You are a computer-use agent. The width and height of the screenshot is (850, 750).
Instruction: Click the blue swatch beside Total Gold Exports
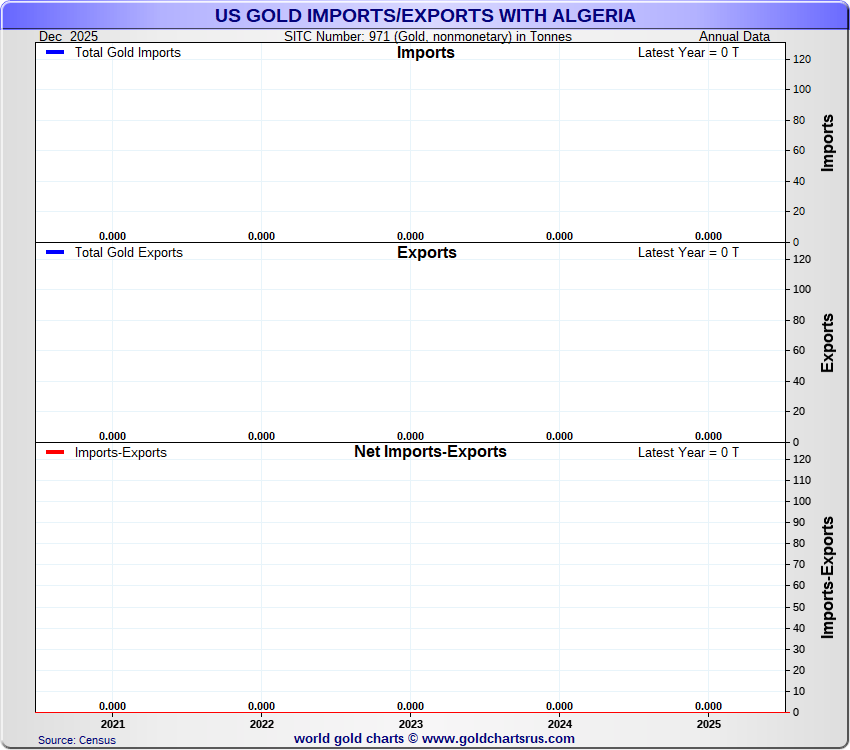[55, 253]
